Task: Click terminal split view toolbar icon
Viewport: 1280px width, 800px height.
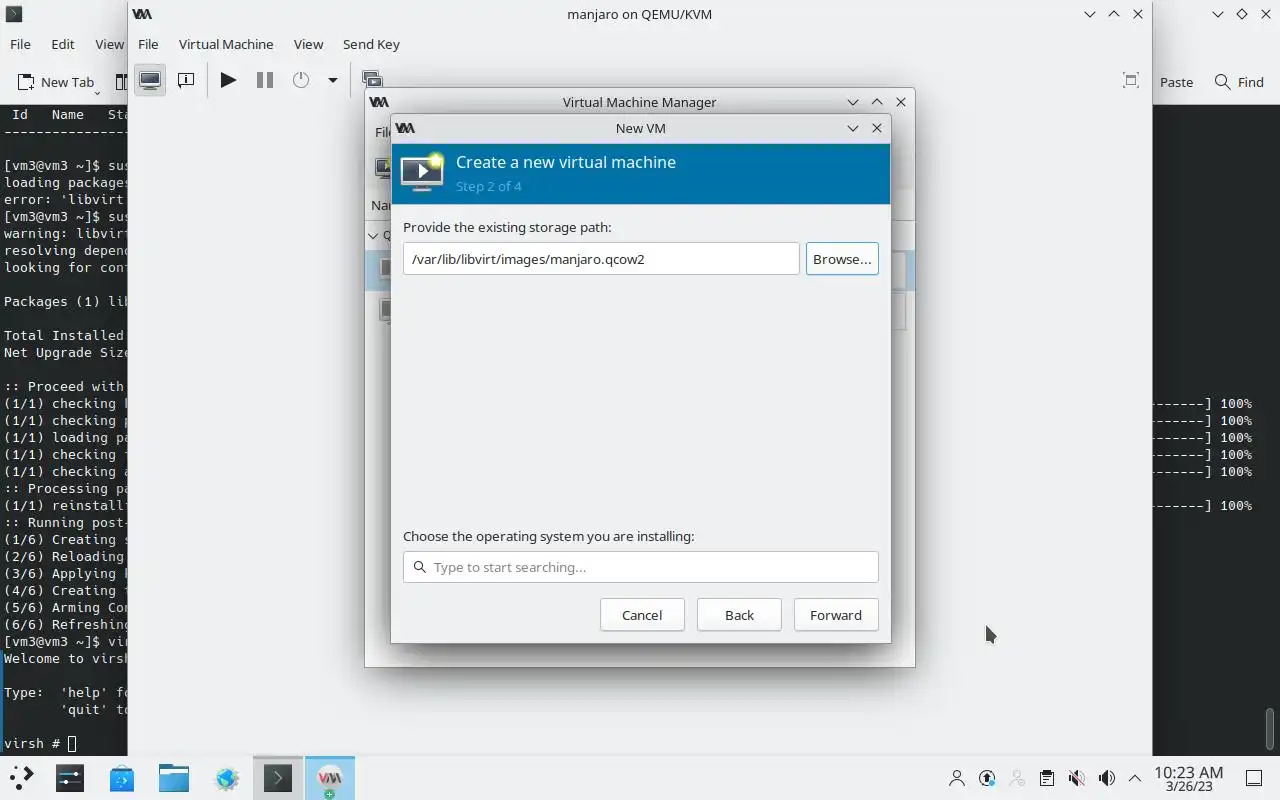Action: click(x=121, y=82)
